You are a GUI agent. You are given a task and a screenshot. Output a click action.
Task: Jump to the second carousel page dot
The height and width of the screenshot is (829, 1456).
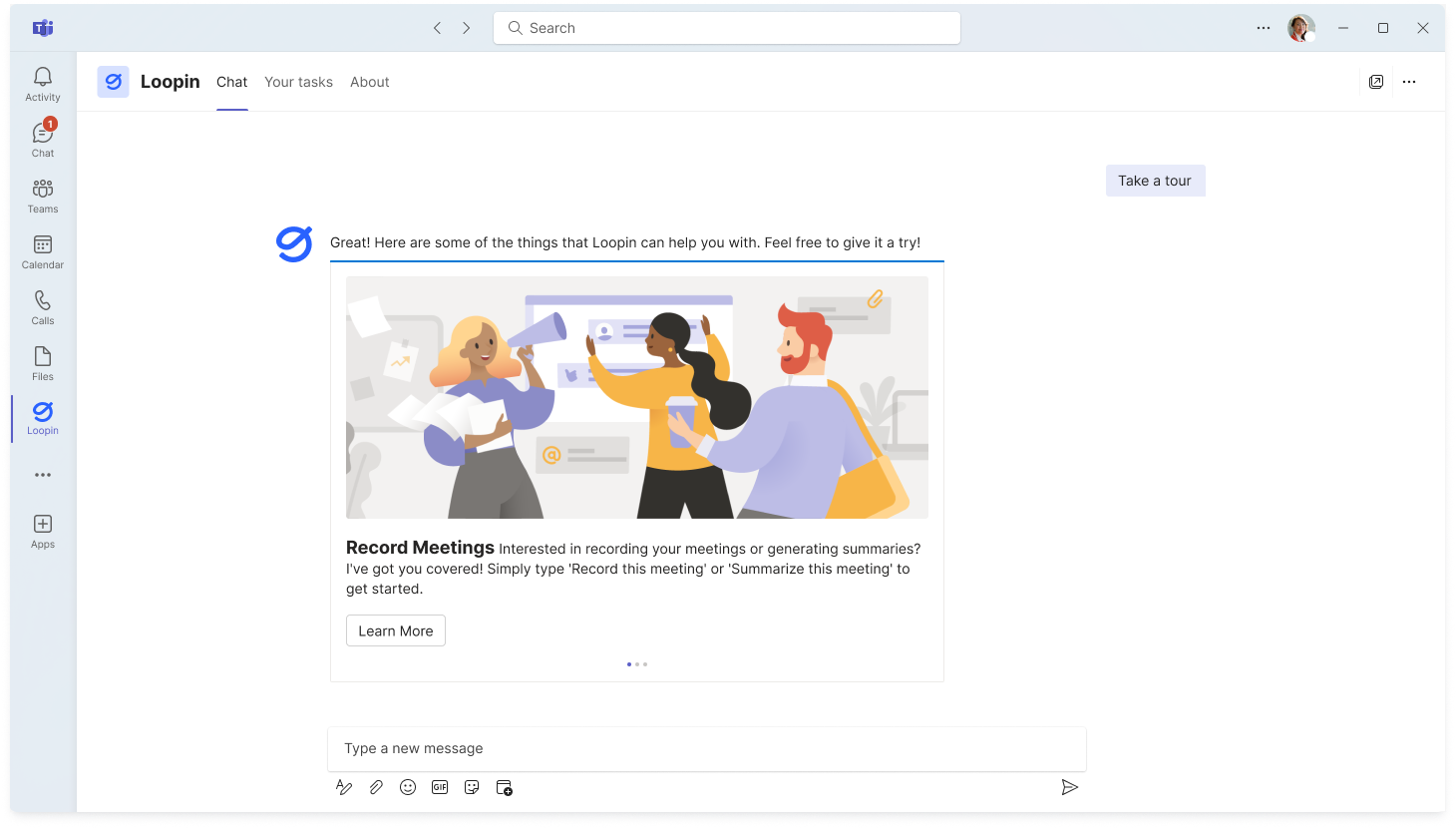pos(637,664)
